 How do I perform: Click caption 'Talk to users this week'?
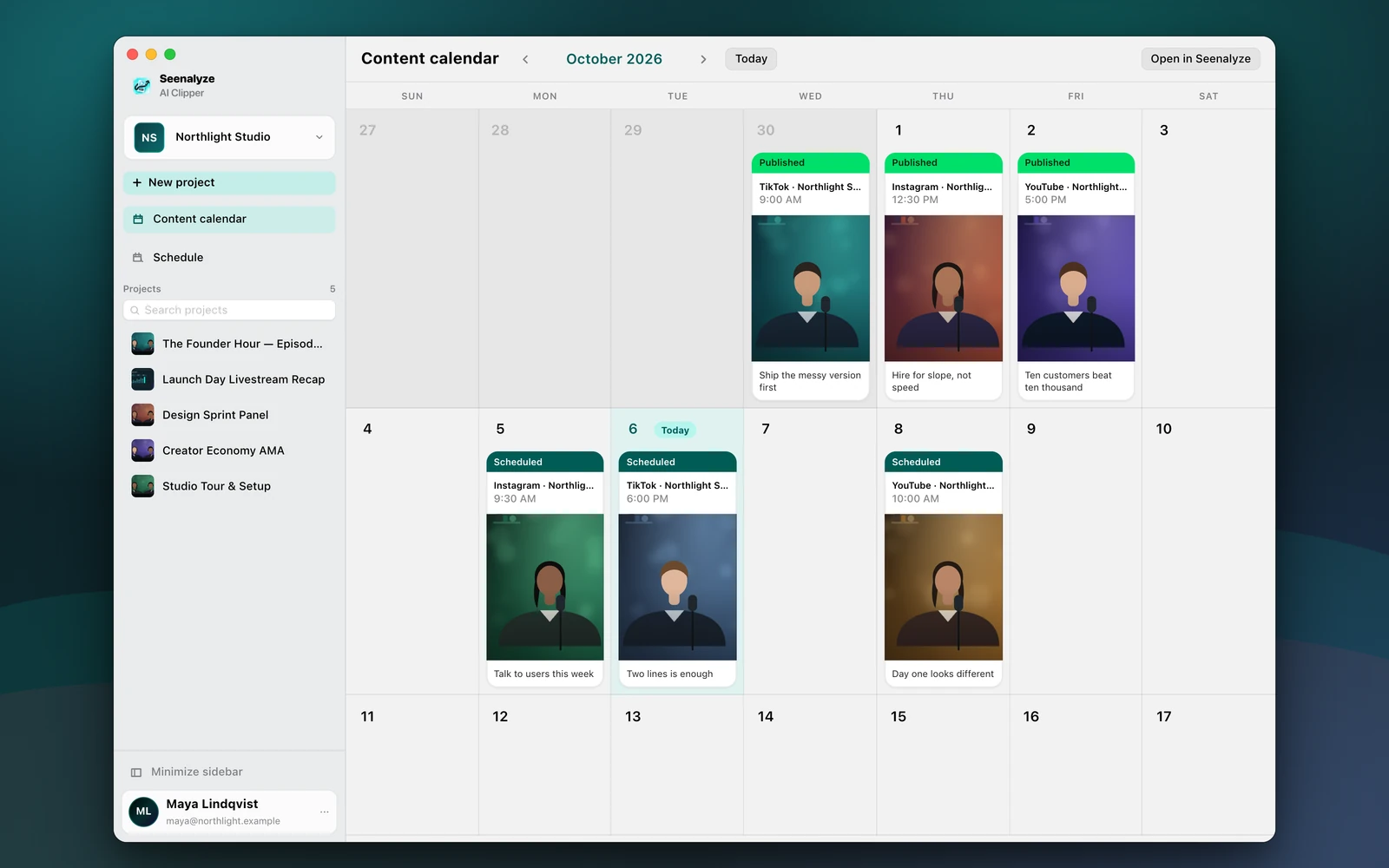click(x=543, y=674)
